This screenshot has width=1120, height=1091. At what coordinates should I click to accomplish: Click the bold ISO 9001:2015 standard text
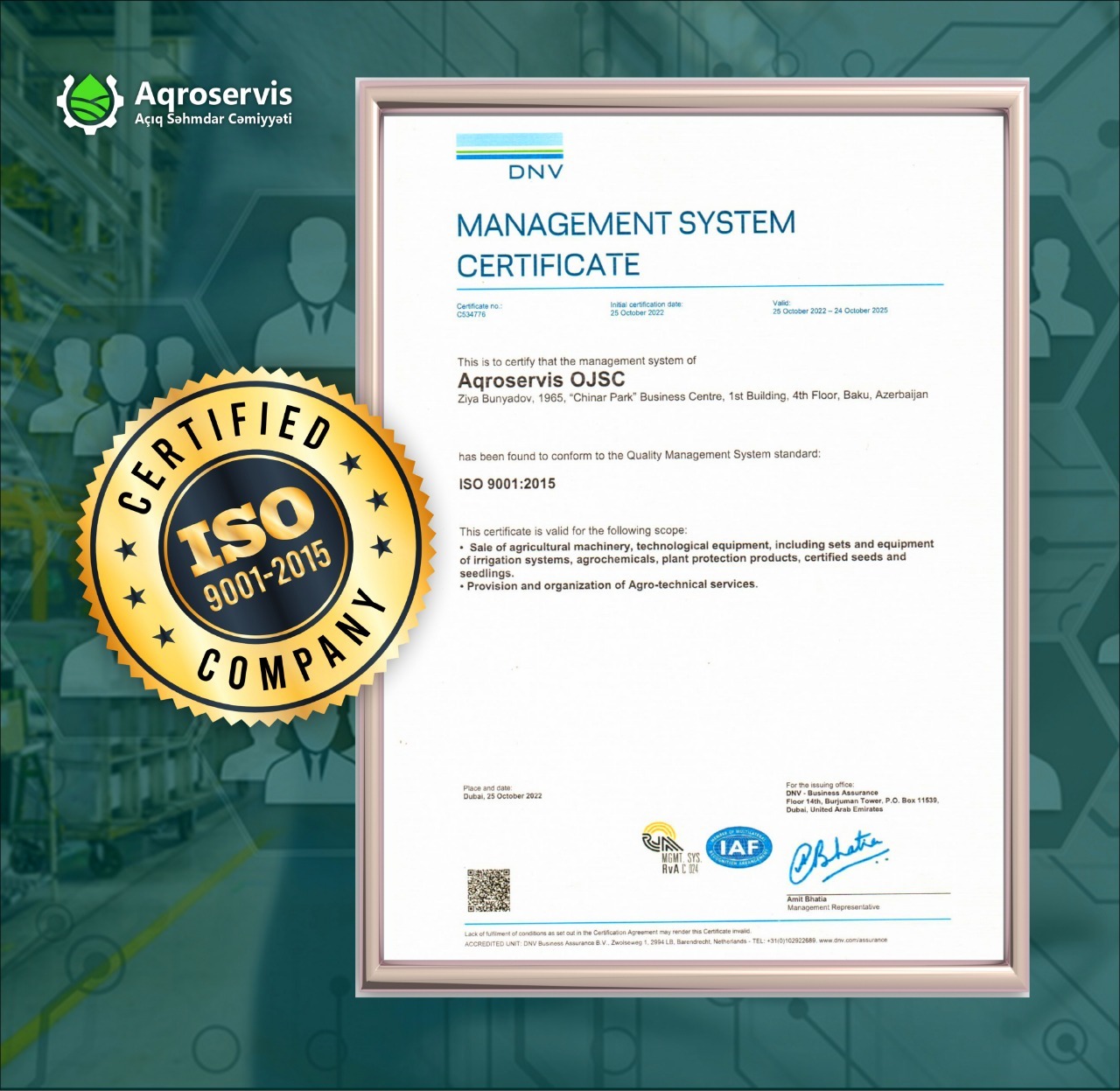[x=507, y=484]
